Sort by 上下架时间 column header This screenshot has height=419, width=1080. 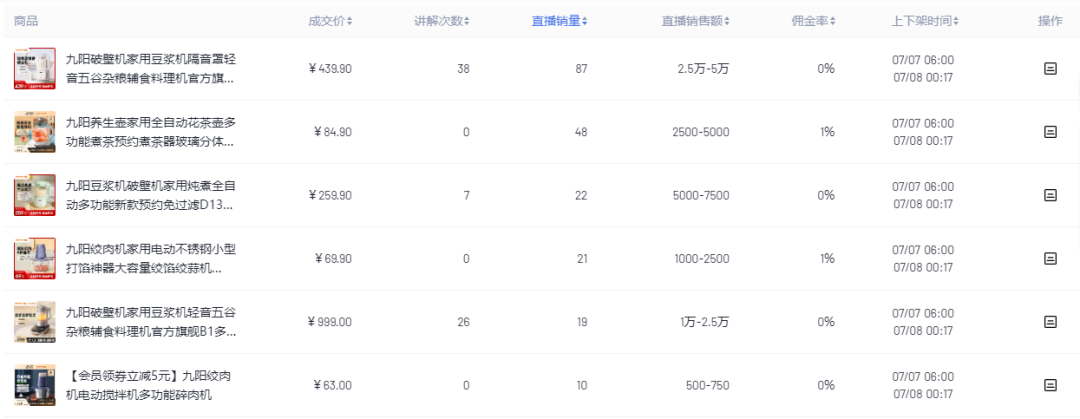pyautogui.click(x=928, y=21)
